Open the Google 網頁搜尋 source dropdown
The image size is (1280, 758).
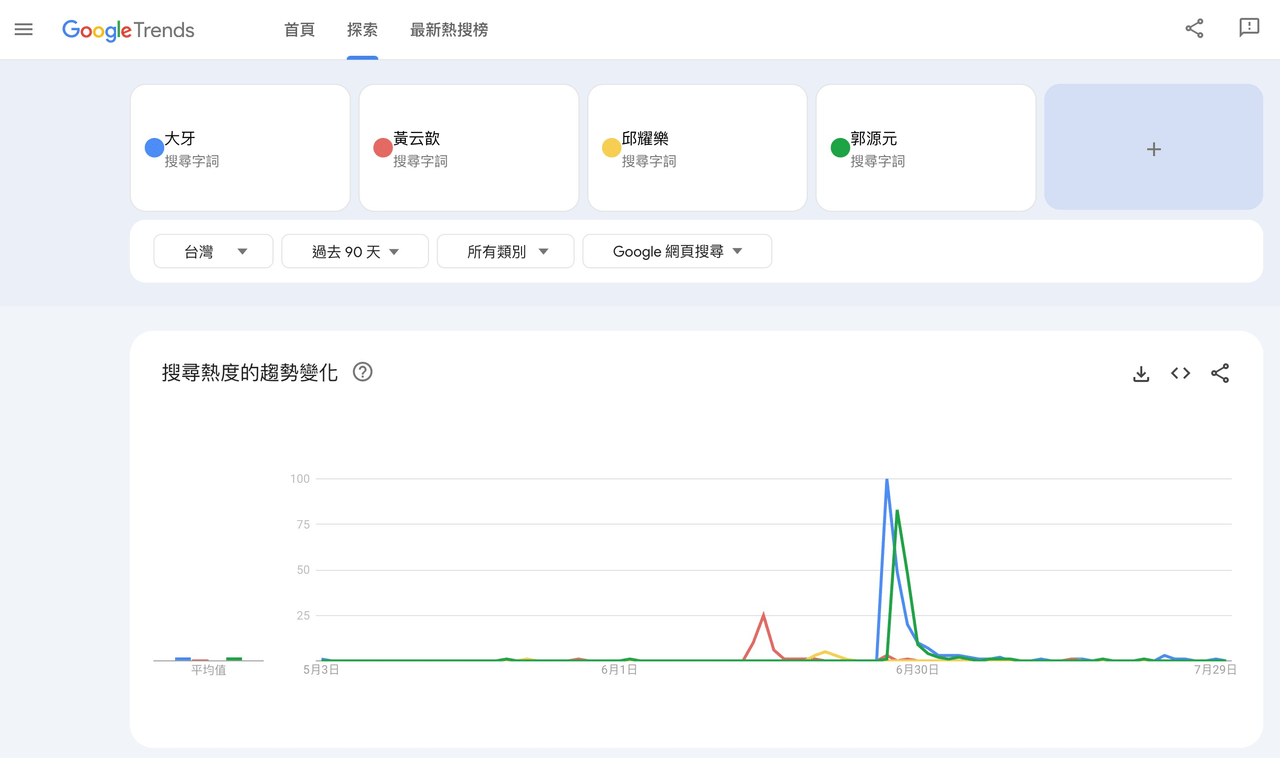677,252
